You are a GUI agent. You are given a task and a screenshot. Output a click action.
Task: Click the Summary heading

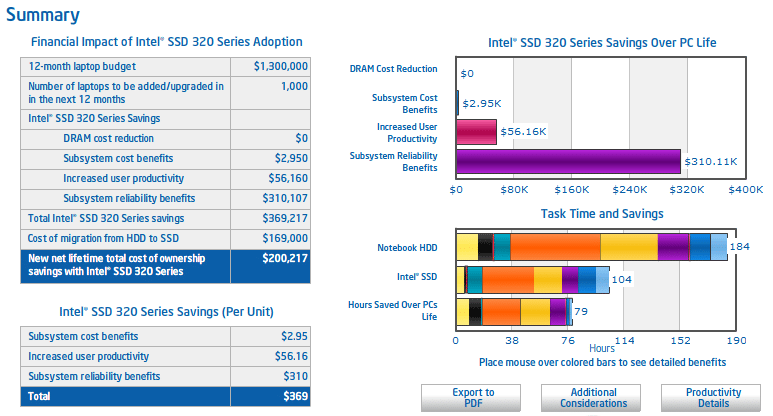42,15
